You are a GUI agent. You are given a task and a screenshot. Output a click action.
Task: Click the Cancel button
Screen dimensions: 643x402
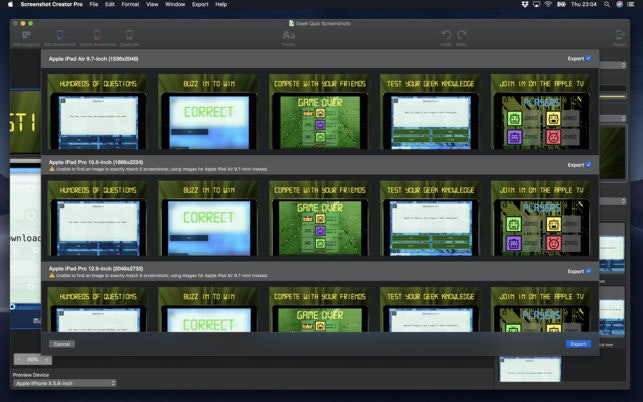62,344
